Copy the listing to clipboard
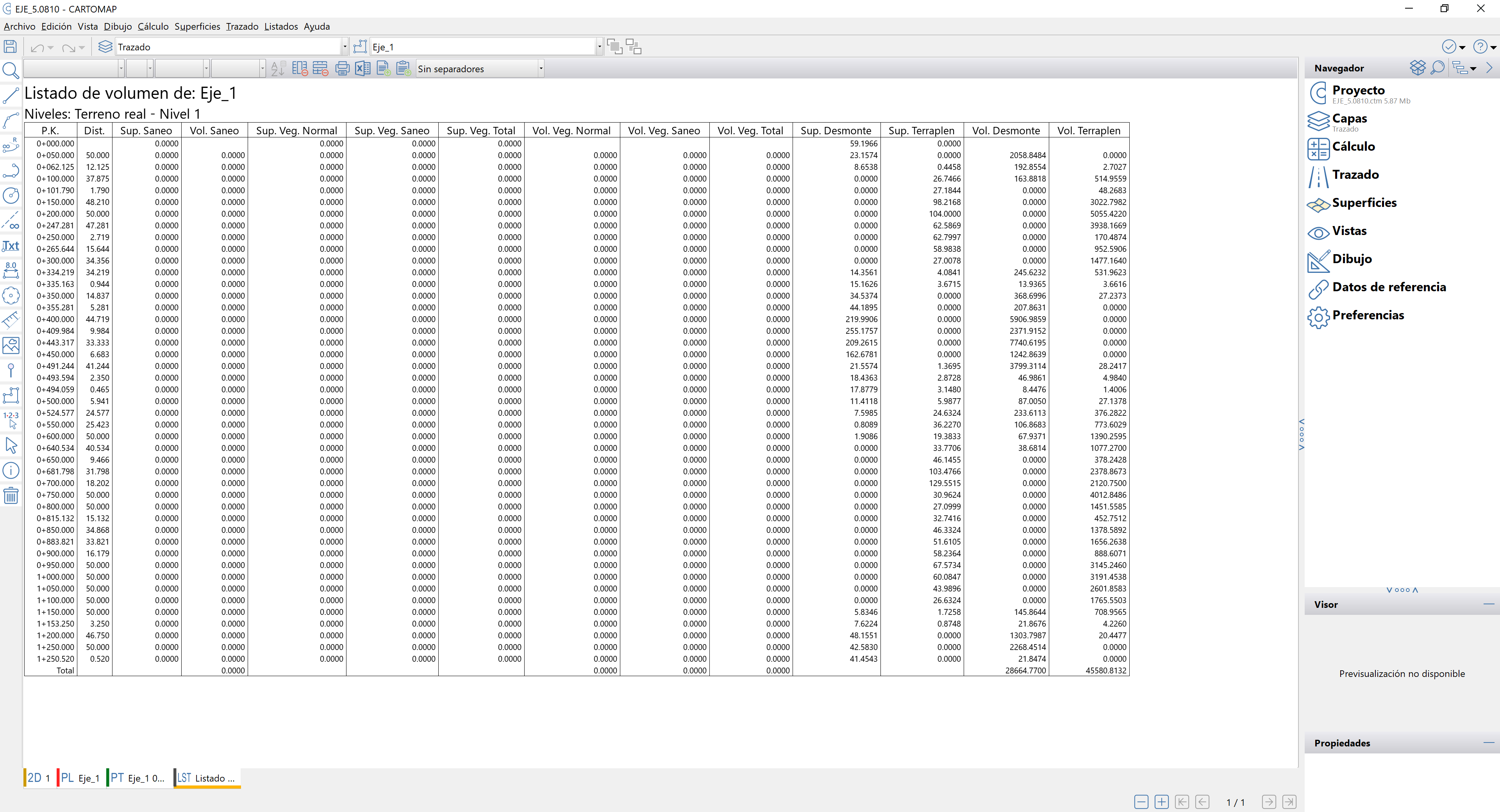This screenshot has height=812, width=1500. pyautogui.click(x=404, y=69)
